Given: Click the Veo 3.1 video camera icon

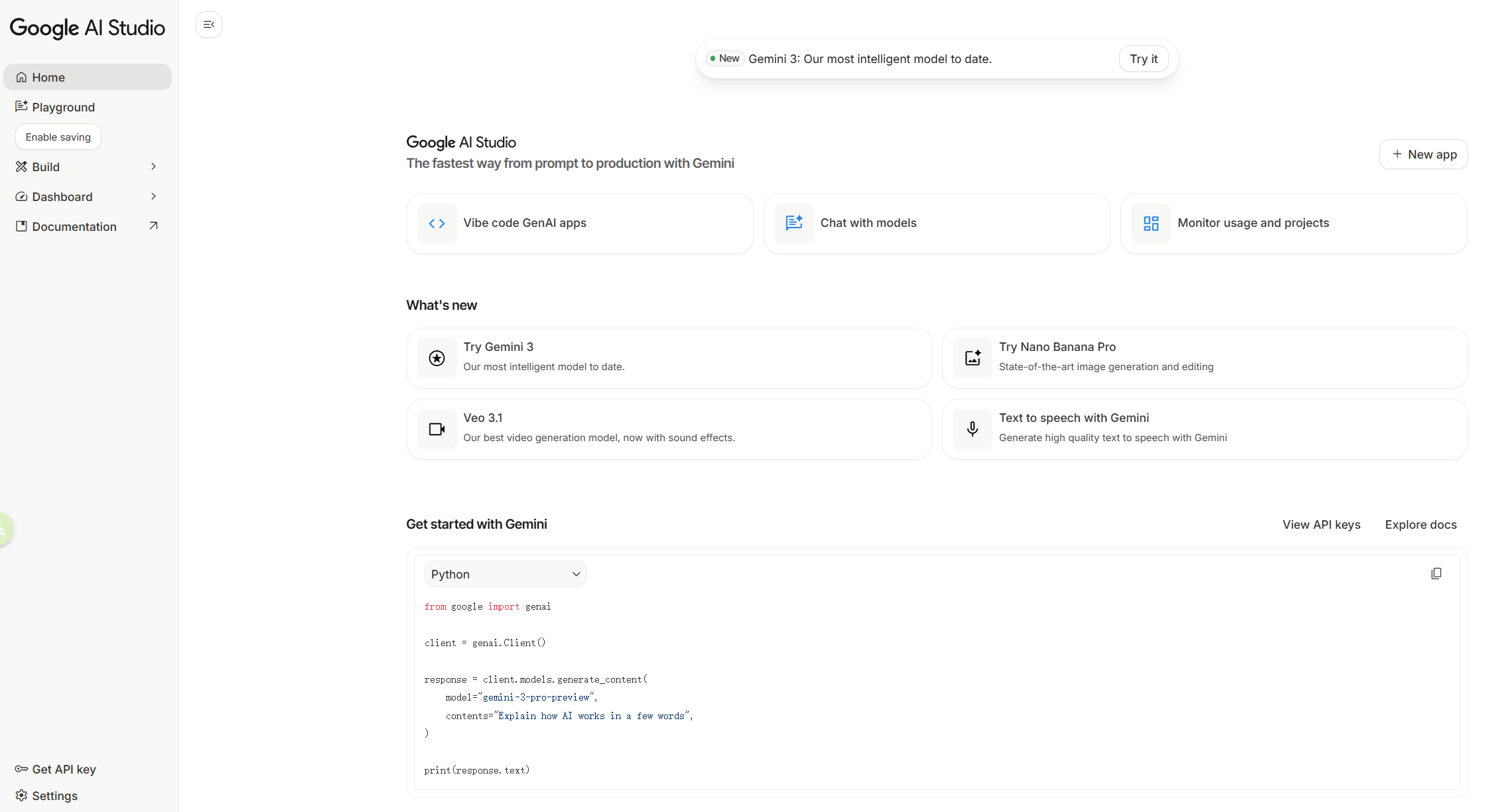Looking at the screenshot, I should (x=437, y=429).
